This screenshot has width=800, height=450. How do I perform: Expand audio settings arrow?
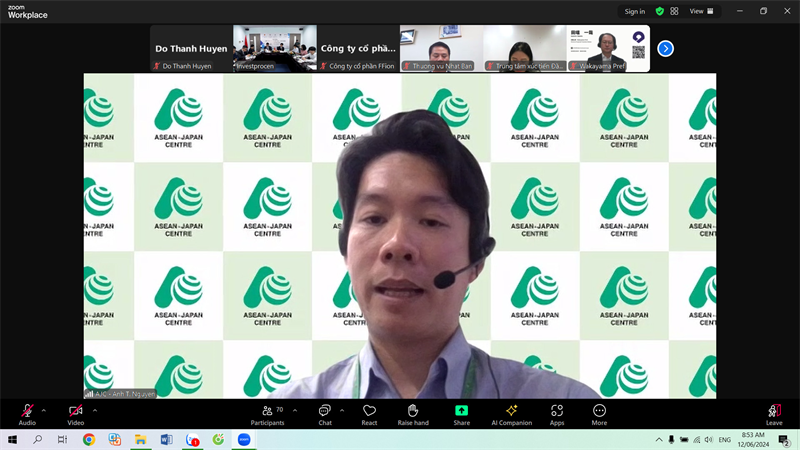click(43, 409)
